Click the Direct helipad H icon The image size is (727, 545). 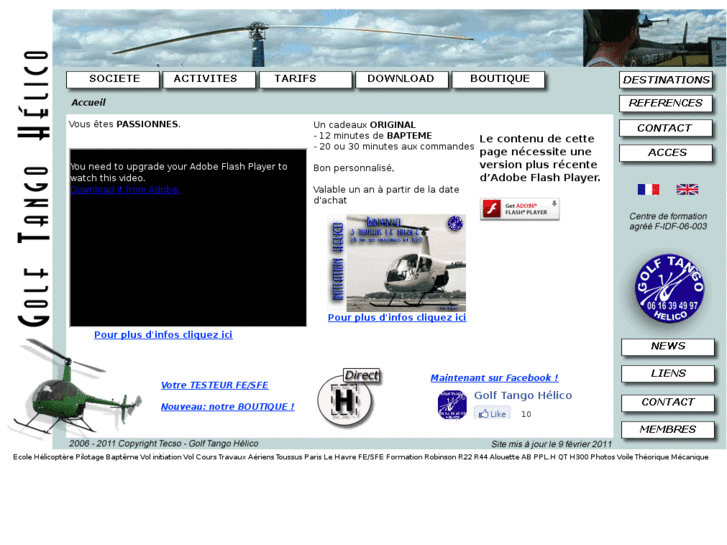[x=347, y=399]
